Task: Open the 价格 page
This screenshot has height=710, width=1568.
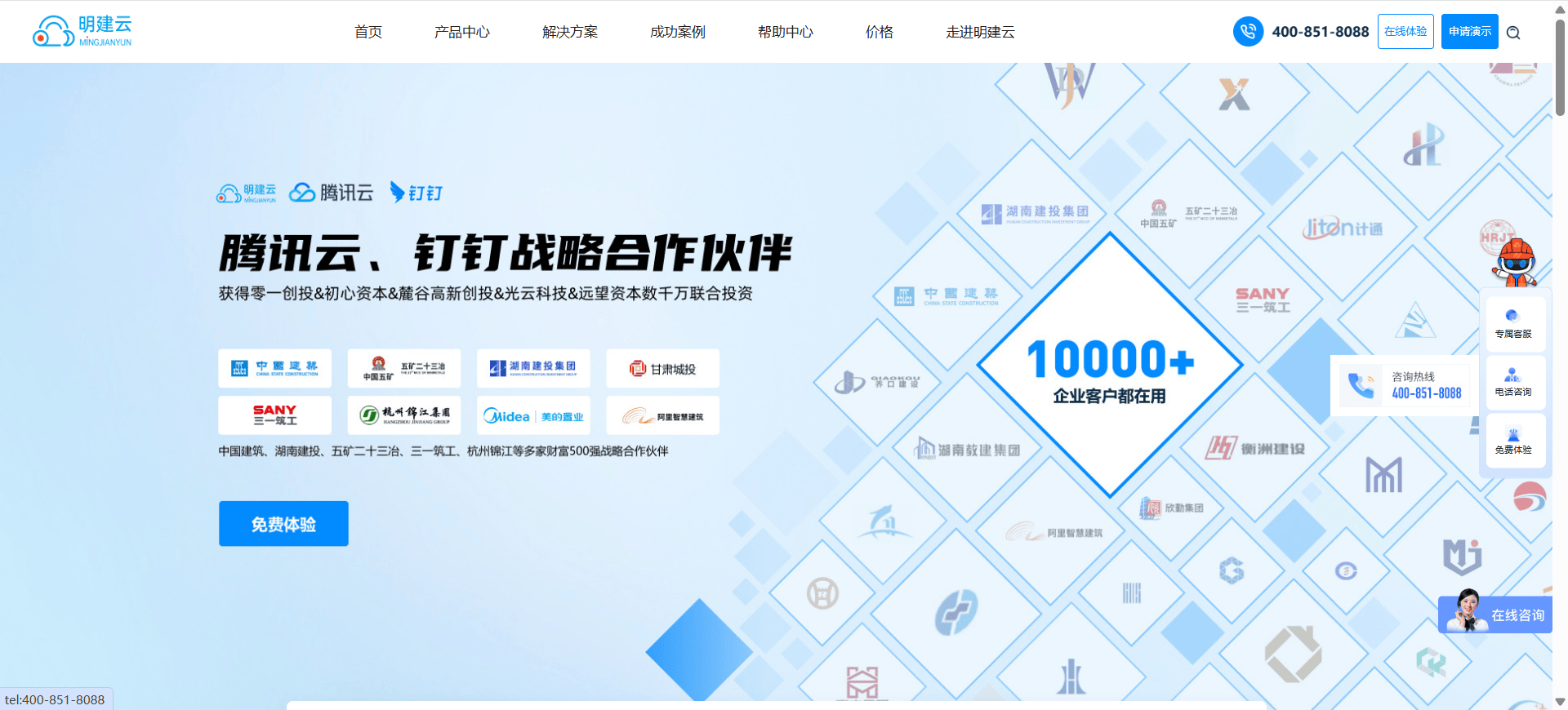Action: tap(880, 32)
